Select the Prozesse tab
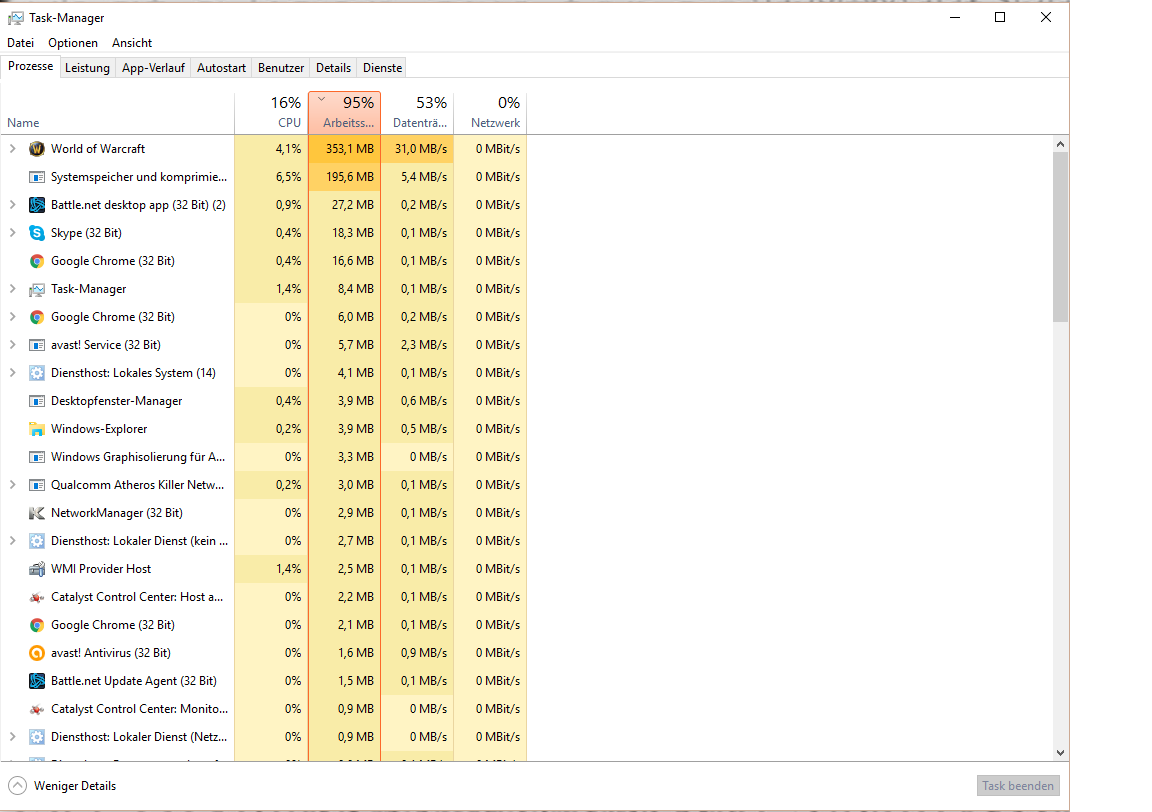Image resolution: width=1152 pixels, height=812 pixels. pyautogui.click(x=30, y=66)
